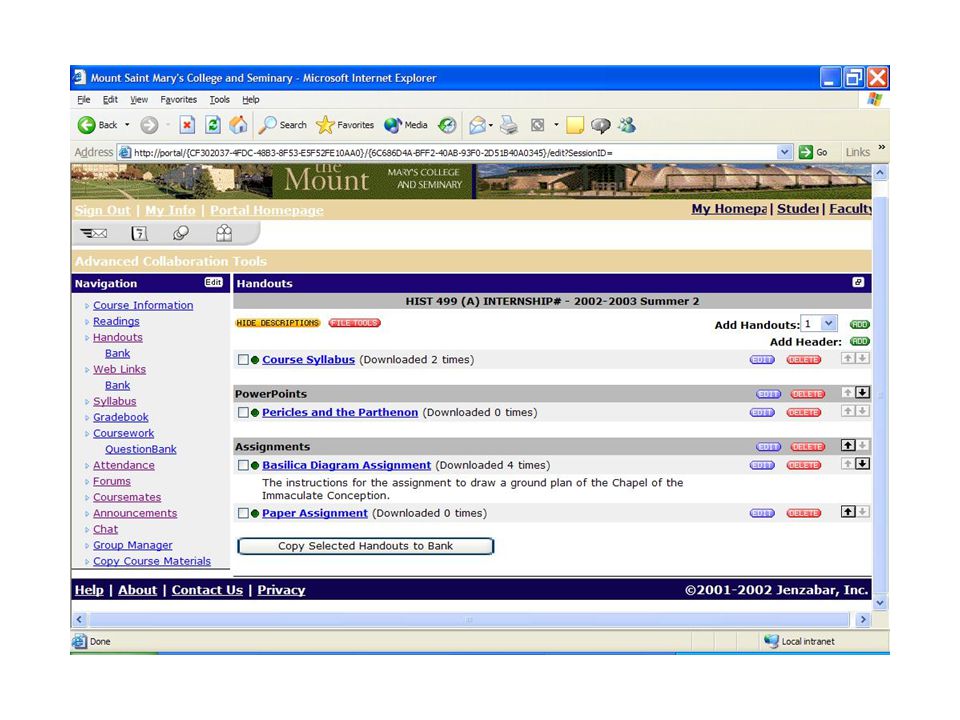Click the Messenger people icon
Screen dimensions: 960x720
click(627, 125)
